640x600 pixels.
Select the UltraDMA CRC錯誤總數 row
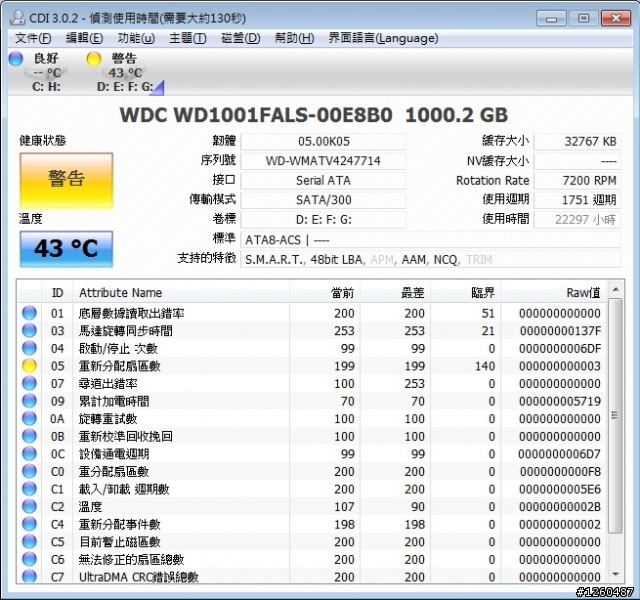click(313, 576)
